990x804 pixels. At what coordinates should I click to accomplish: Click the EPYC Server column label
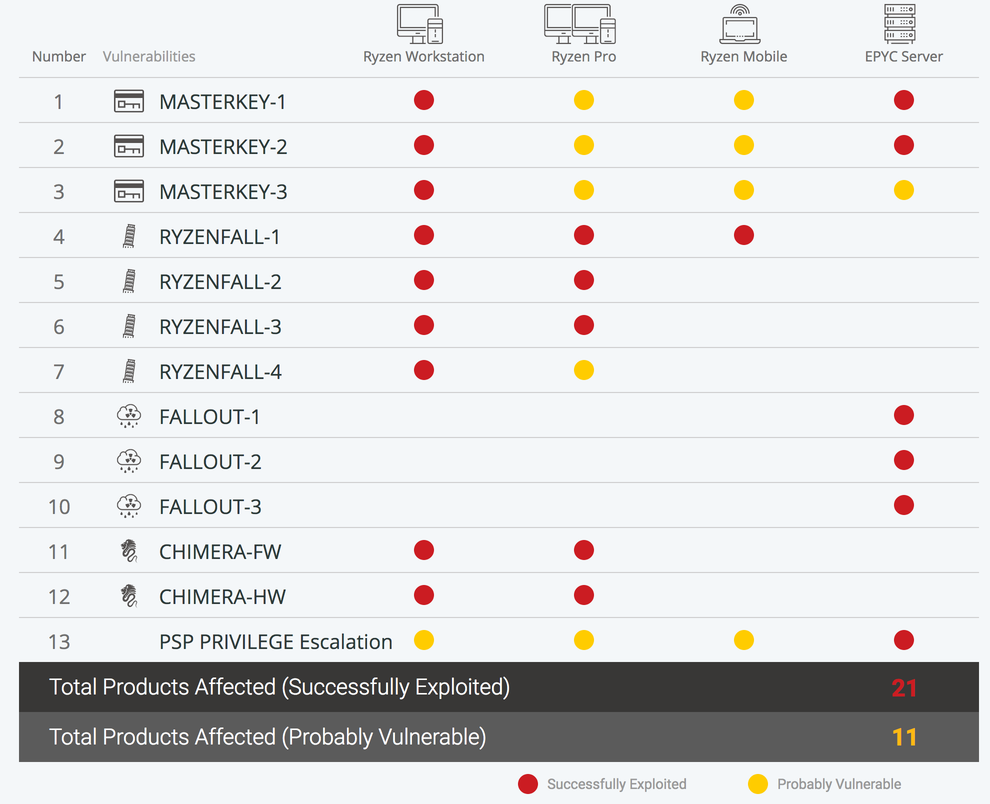(904, 56)
